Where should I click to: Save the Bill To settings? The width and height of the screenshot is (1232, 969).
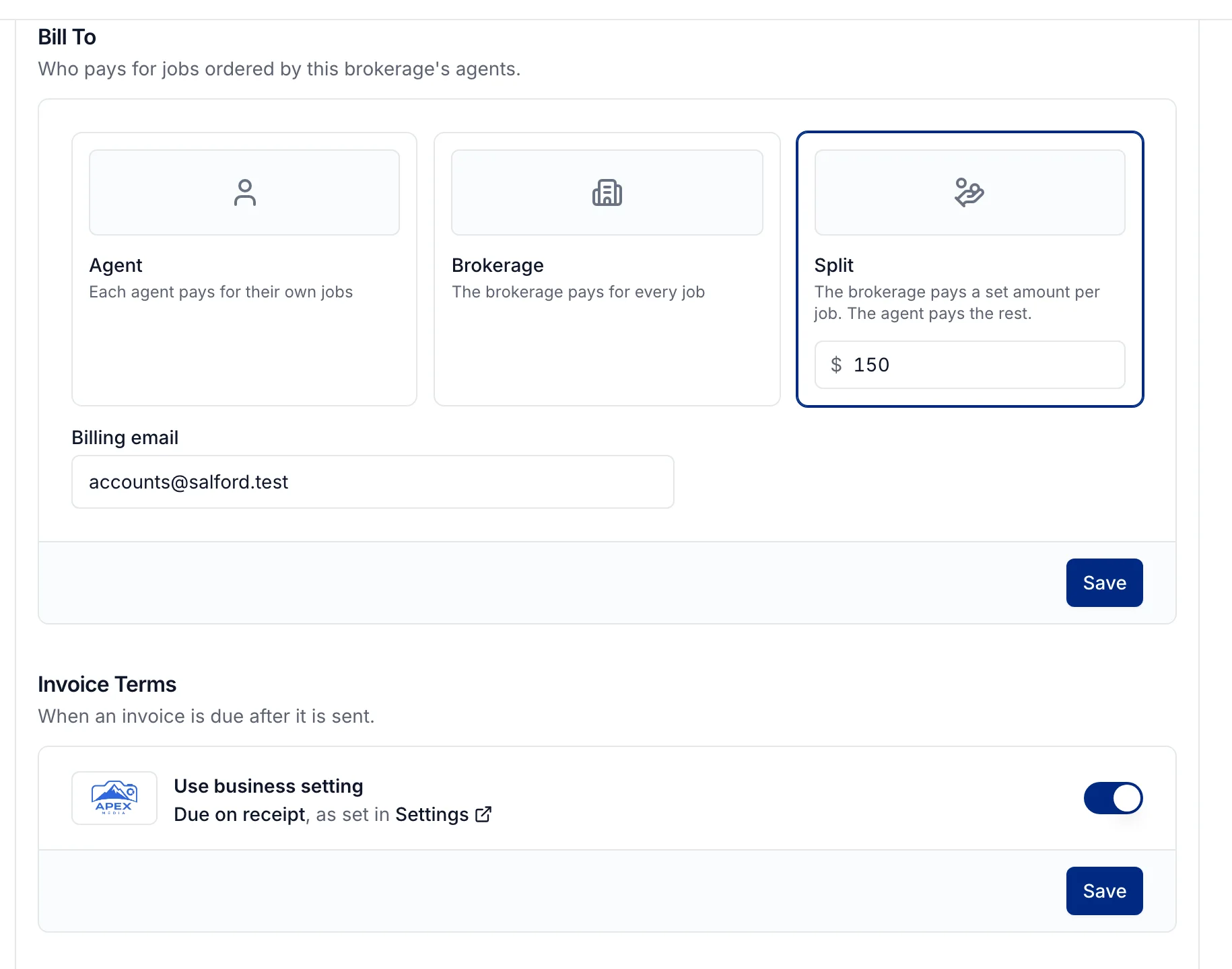[1104, 583]
